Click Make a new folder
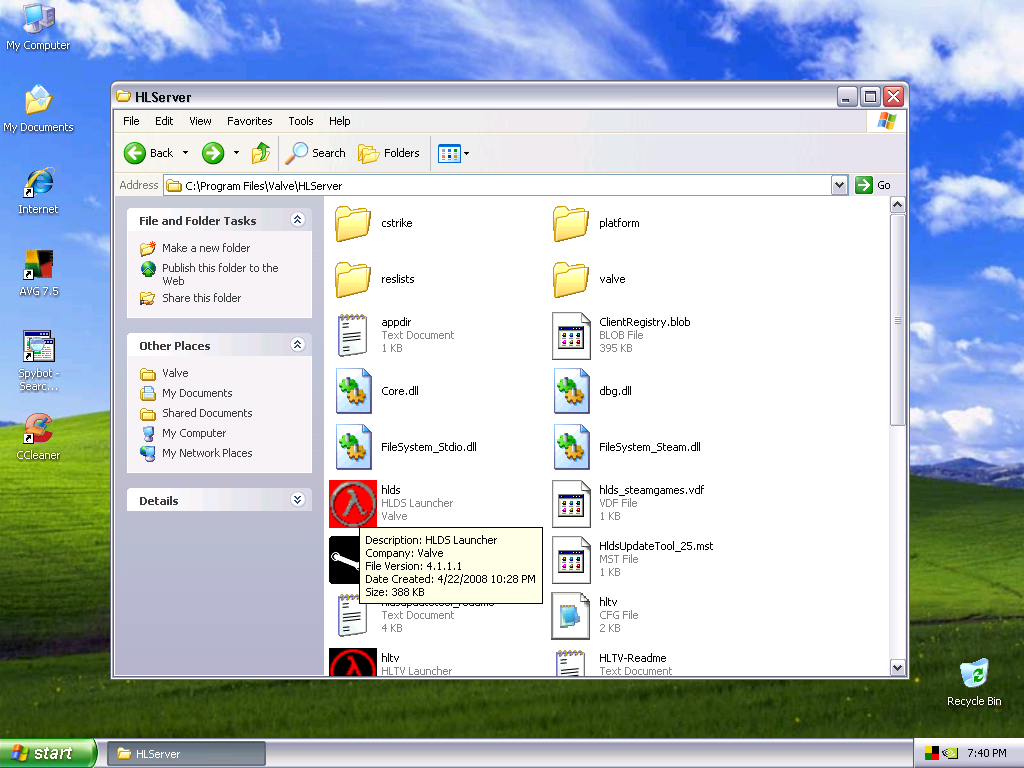This screenshot has width=1024, height=768. [x=206, y=248]
